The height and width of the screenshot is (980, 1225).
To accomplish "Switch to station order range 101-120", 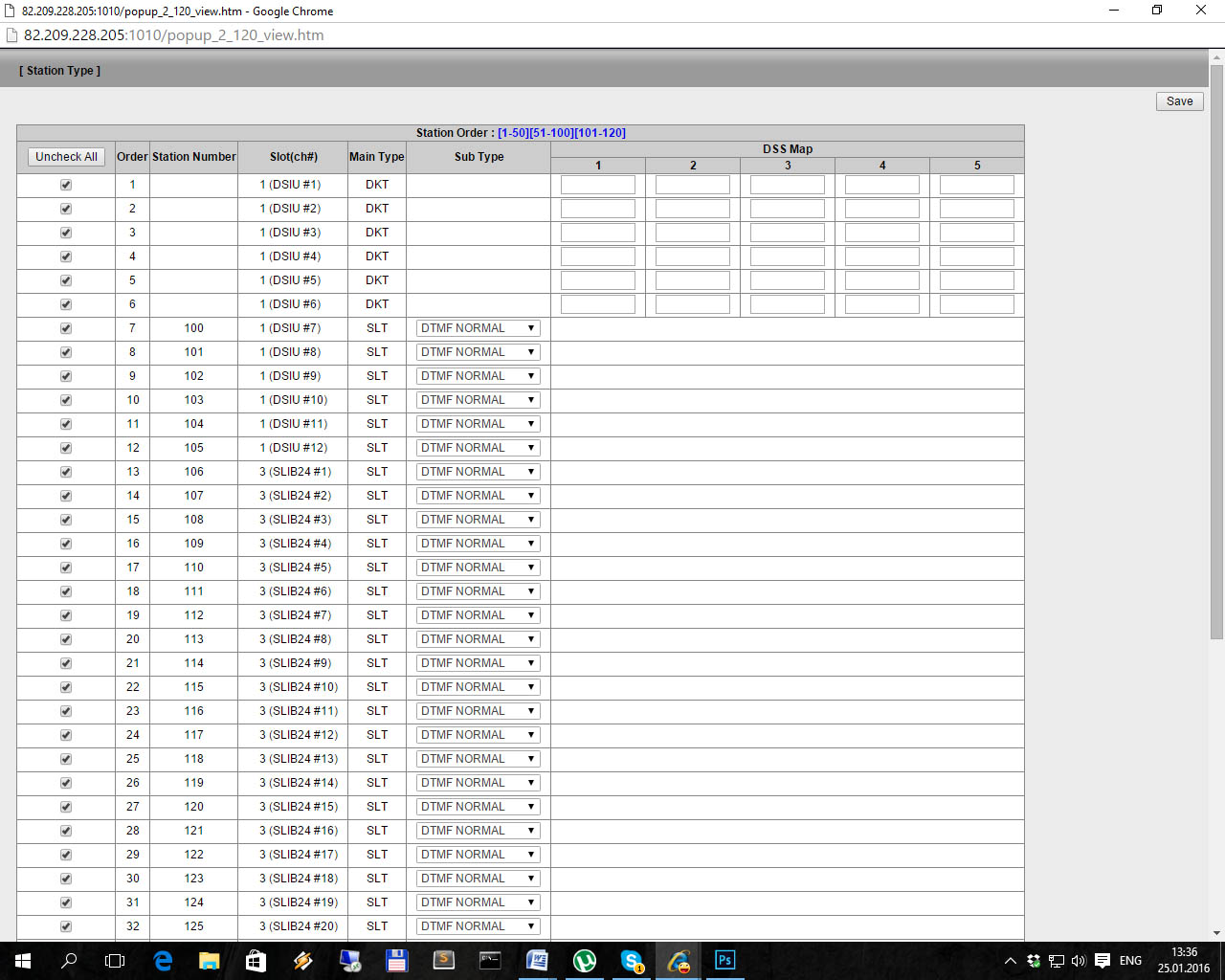I will pos(600,133).
